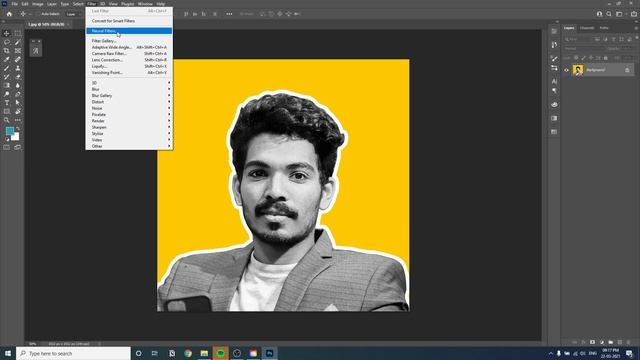Image resolution: width=640 pixels, height=360 pixels.
Task: Select the Horizontal Type tool
Action: [7, 103]
